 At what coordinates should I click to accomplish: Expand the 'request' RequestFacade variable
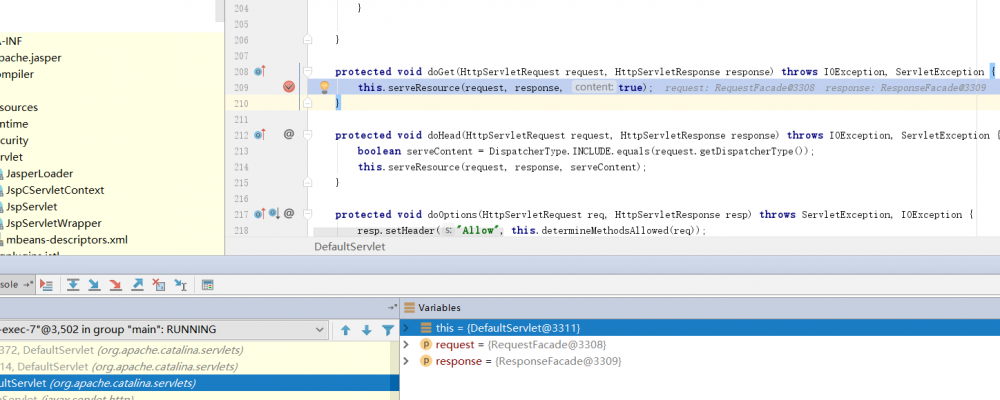pyautogui.click(x=408, y=344)
